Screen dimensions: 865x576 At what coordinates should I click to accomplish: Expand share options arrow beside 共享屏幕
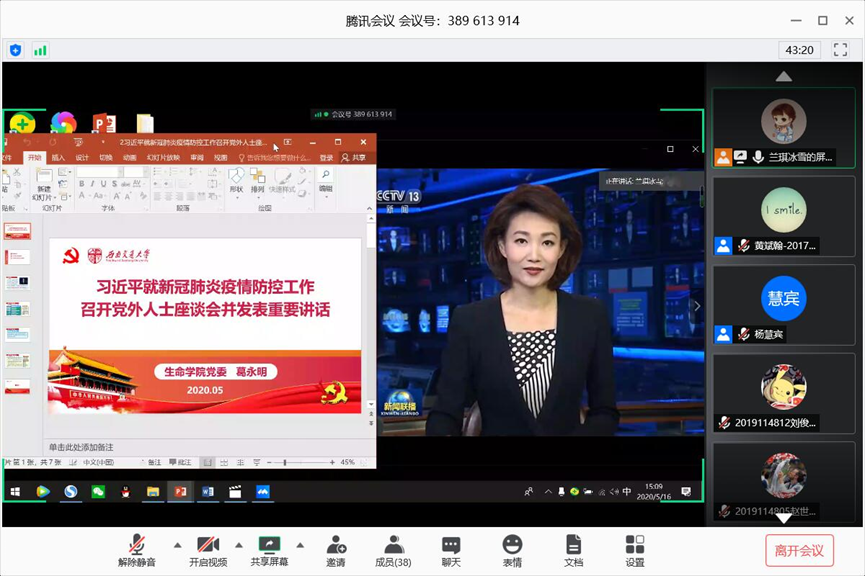(299, 545)
